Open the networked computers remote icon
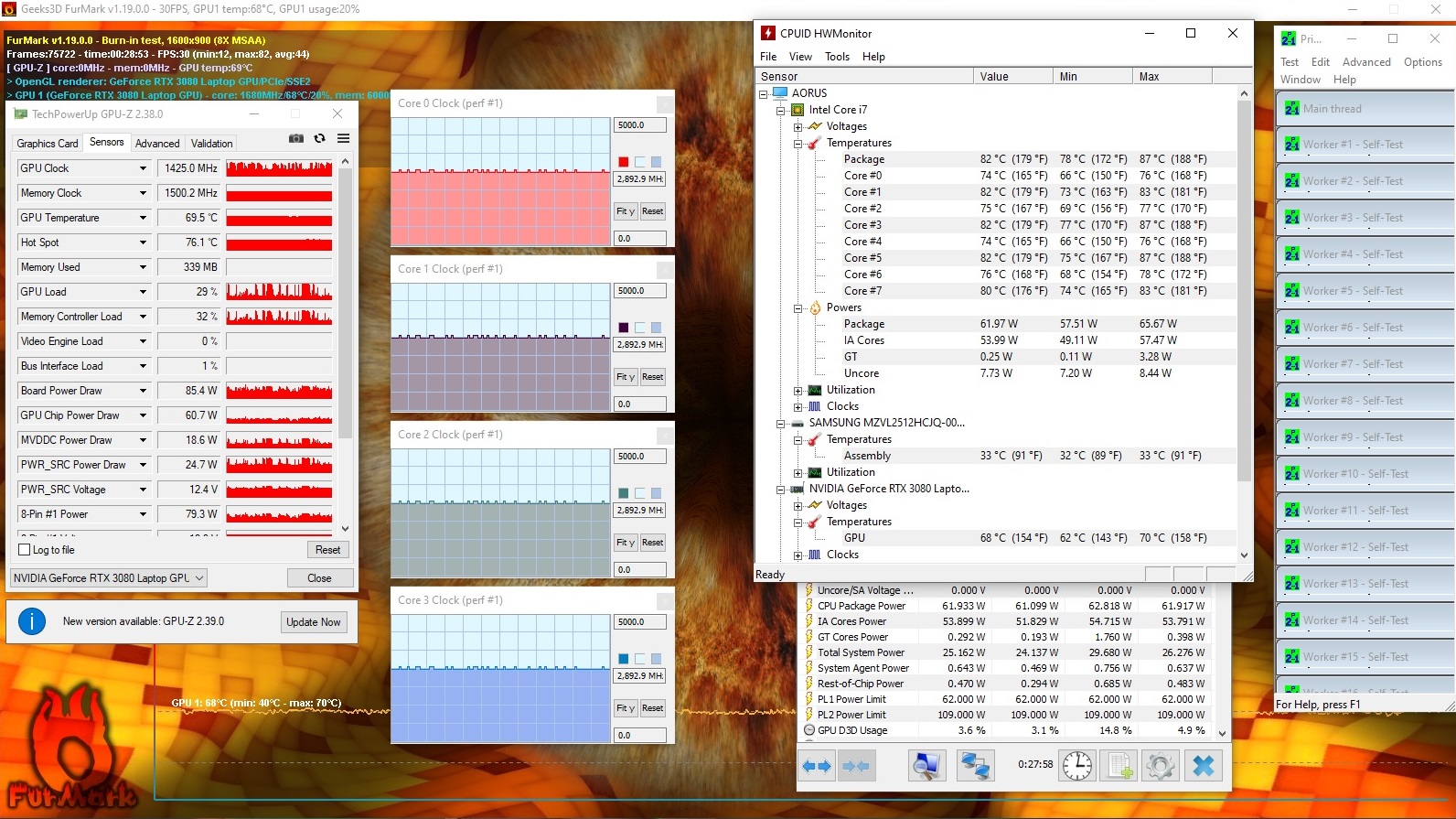Image resolution: width=1456 pixels, height=819 pixels. tap(975, 766)
